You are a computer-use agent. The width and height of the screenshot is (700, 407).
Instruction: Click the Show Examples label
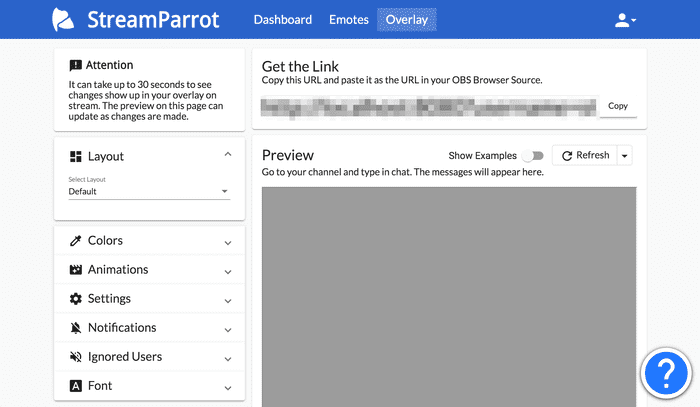[483, 156]
